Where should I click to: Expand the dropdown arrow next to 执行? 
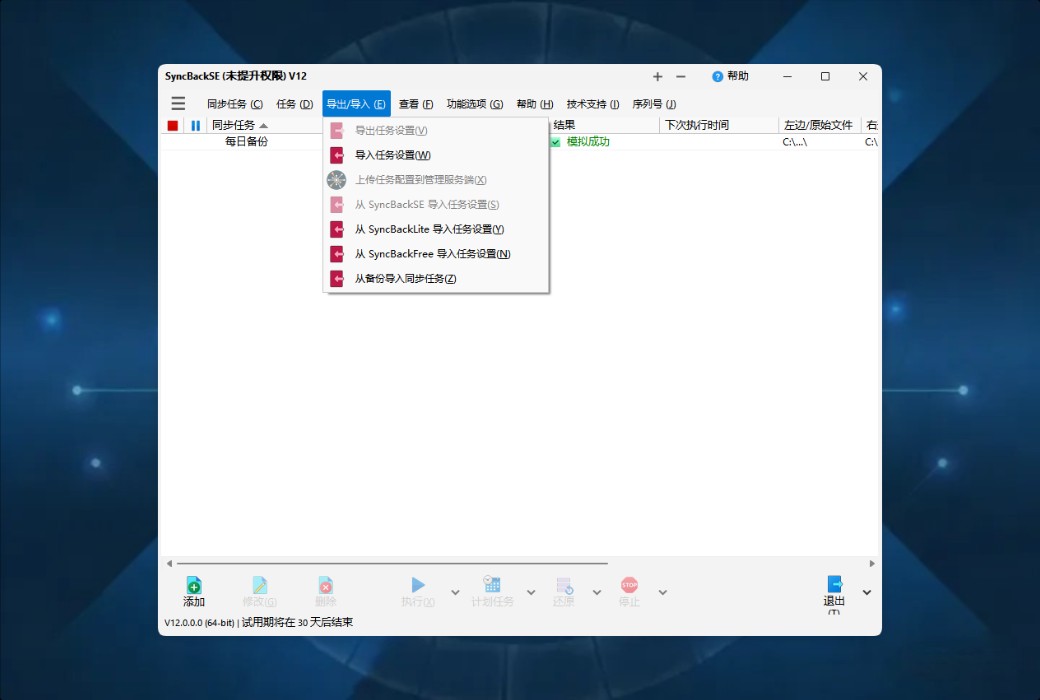[452, 592]
